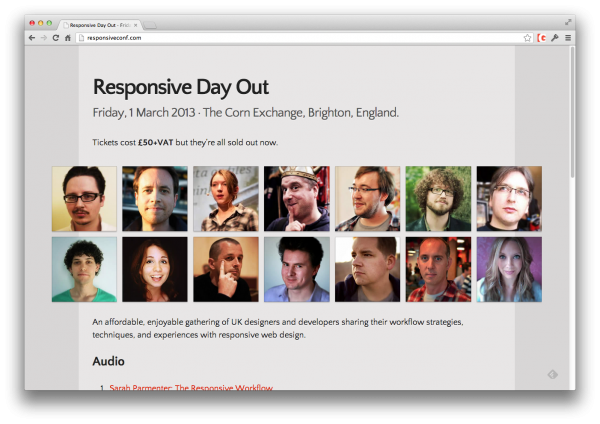The image size is (600, 424).
Task: Select photo of man with glasses and moustache
Action: pyautogui.click(x=84, y=199)
